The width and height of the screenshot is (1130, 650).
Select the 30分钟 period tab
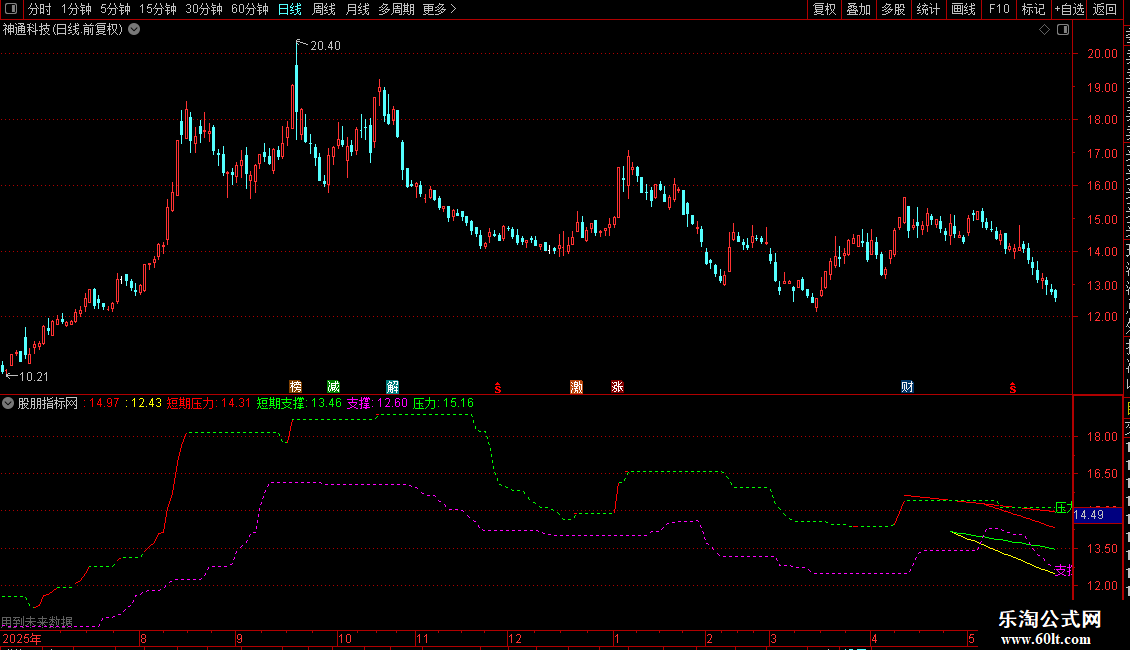click(204, 9)
